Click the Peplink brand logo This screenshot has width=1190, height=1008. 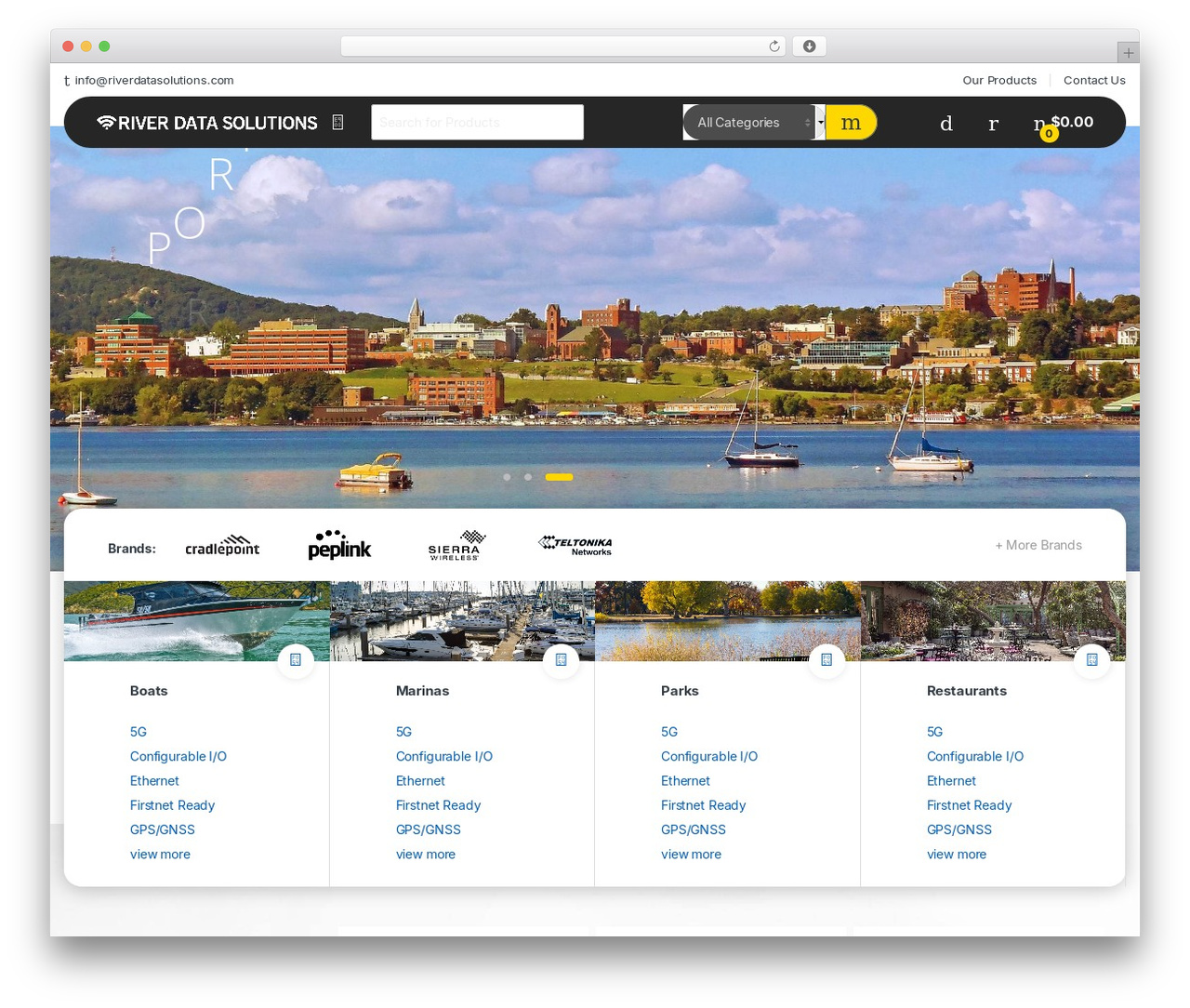pyautogui.click(x=339, y=545)
